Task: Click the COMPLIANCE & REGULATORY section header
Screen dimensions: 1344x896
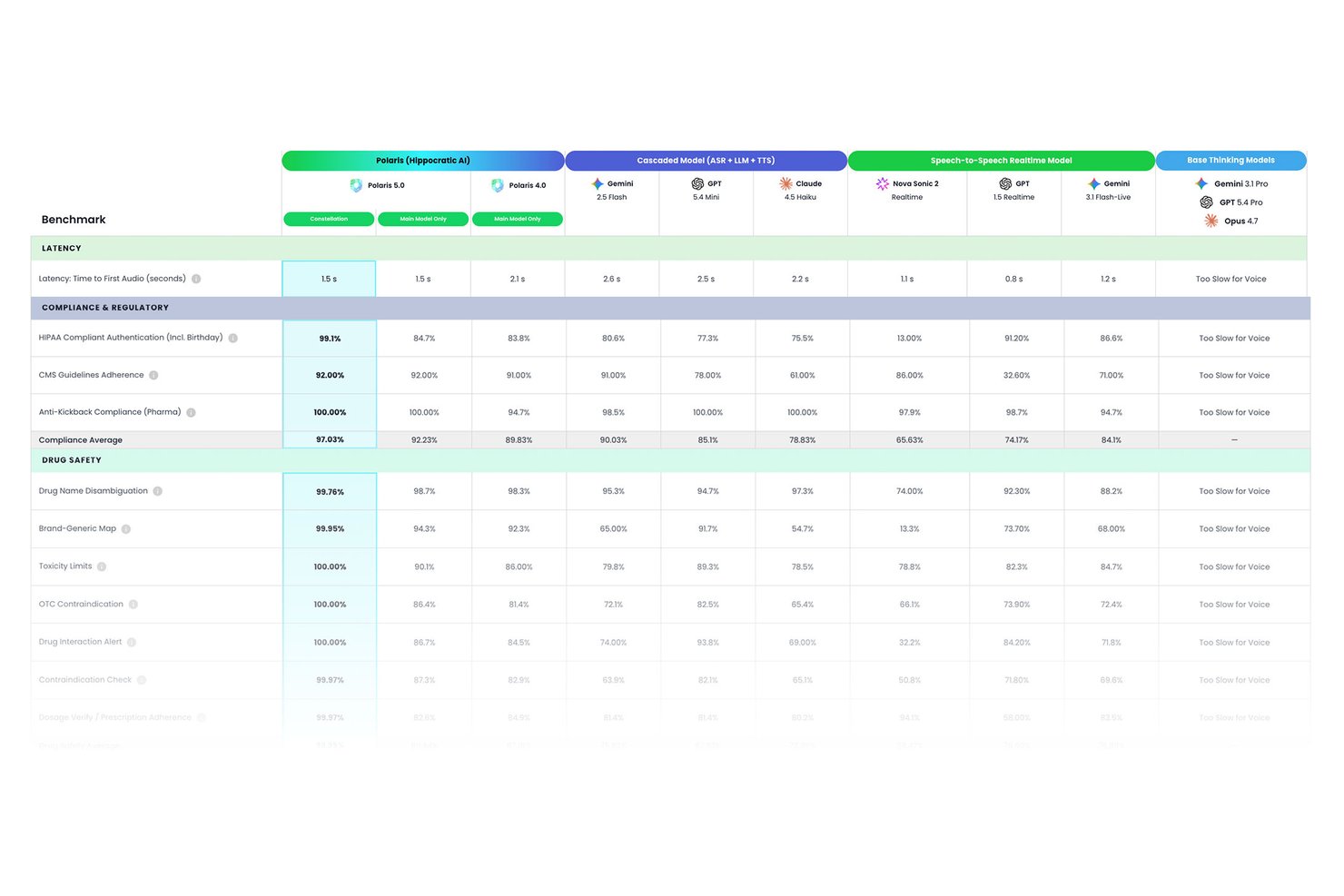Action: point(670,308)
